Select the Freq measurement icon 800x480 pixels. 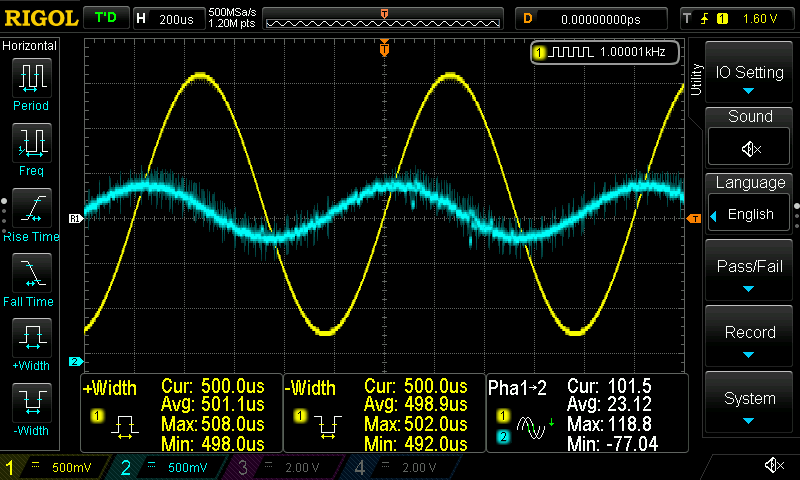(x=31, y=145)
